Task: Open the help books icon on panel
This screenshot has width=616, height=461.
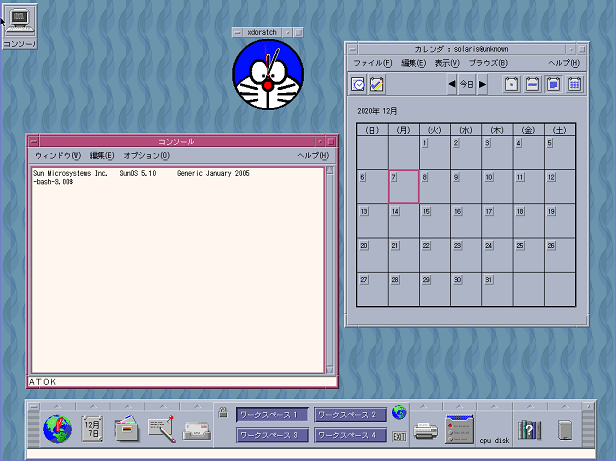Action: point(530,430)
